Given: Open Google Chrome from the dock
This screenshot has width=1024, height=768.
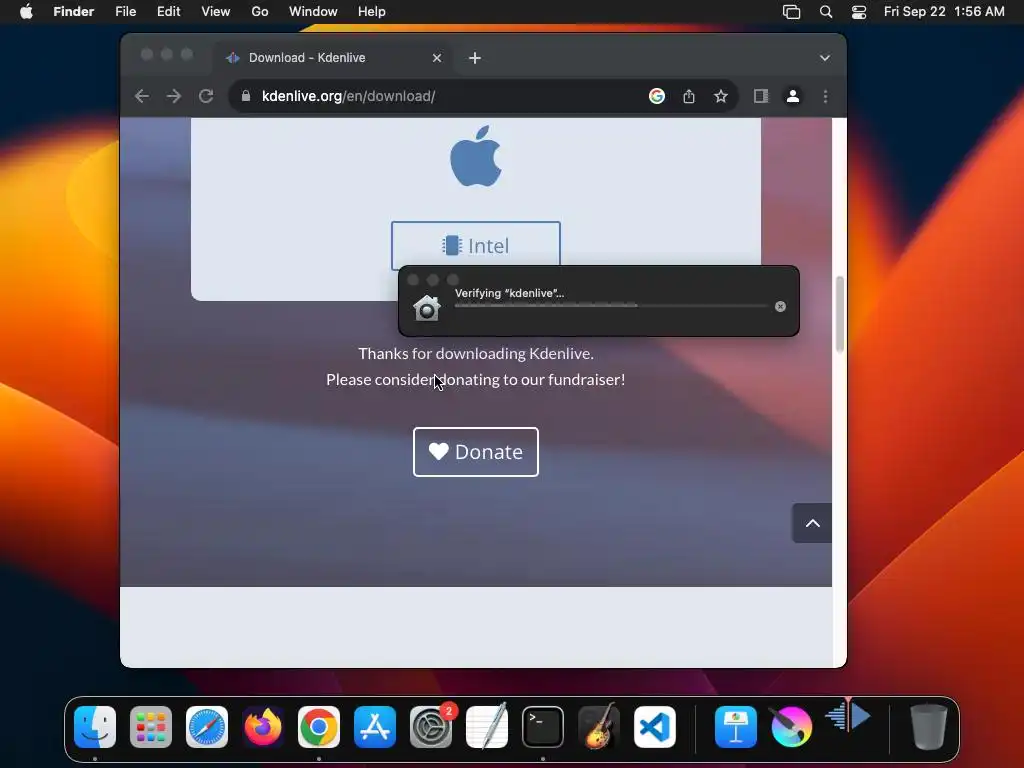Looking at the screenshot, I should 319,727.
